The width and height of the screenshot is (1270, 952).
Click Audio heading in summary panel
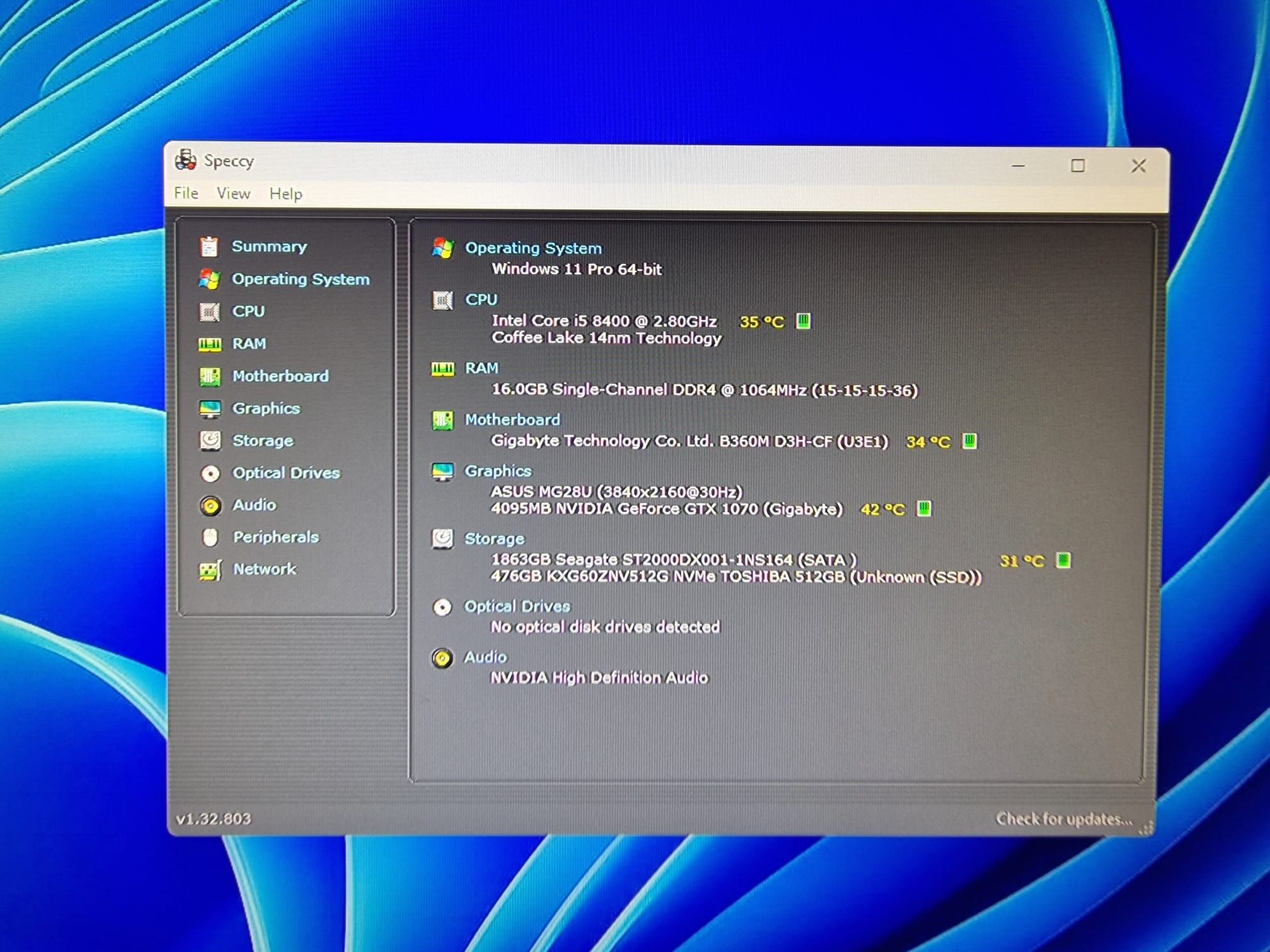pyautogui.click(x=486, y=658)
